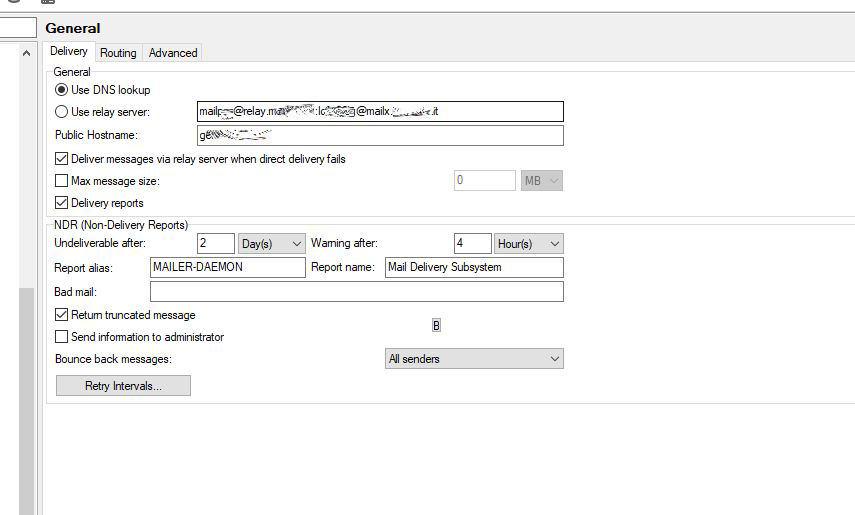This screenshot has height=515, width=855.
Task: Select the Use DNS lookup radio button
Action: [62, 90]
